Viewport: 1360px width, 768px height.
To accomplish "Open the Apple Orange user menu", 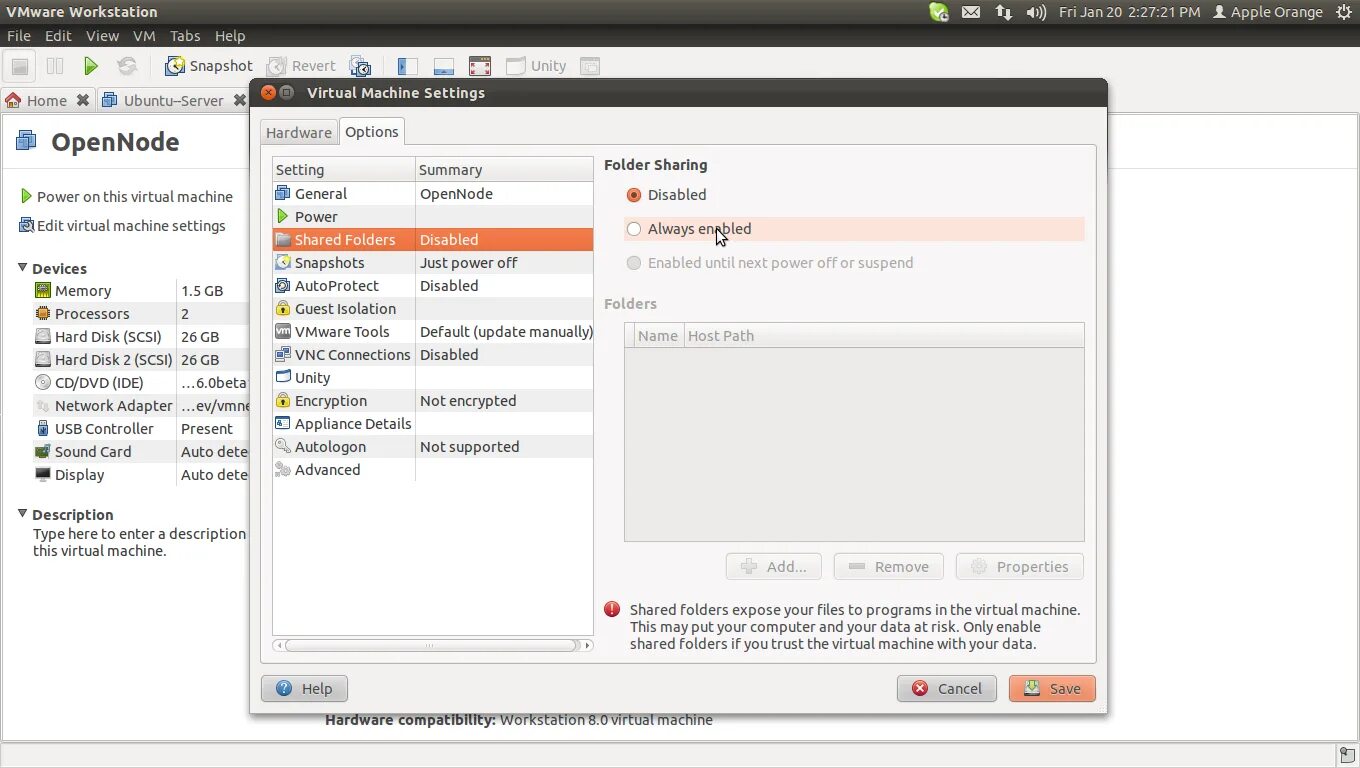I will pyautogui.click(x=1267, y=12).
